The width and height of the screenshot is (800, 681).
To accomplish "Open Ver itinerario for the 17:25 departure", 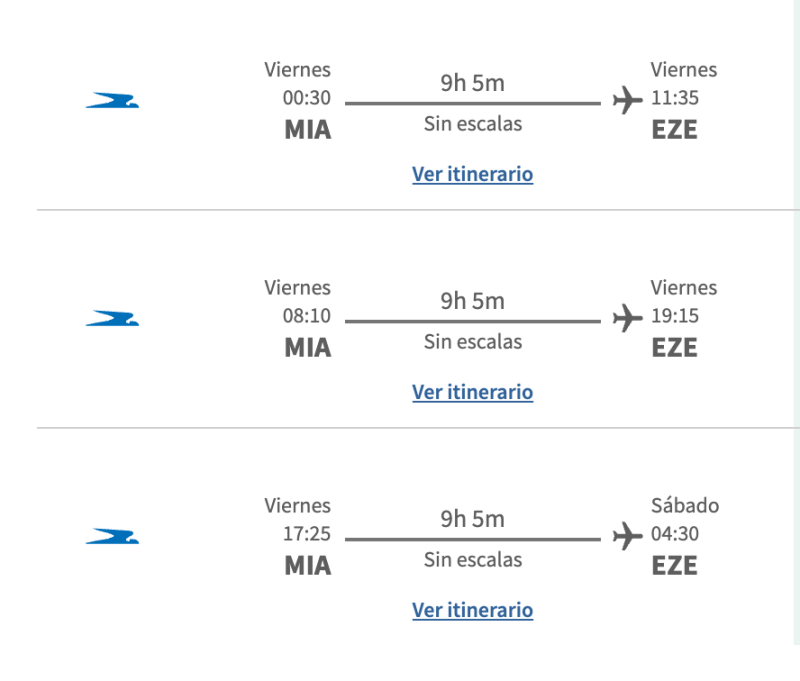I will coord(472,610).
